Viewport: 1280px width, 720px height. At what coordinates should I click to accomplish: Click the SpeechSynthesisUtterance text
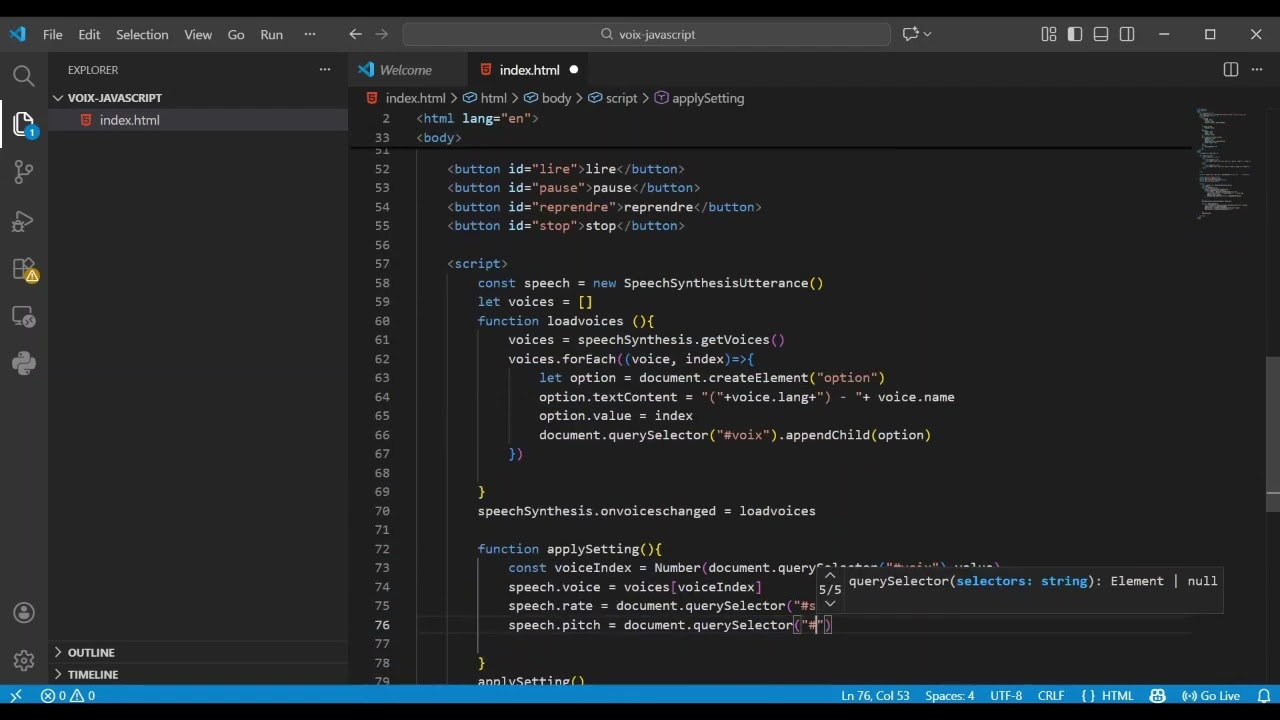point(715,283)
